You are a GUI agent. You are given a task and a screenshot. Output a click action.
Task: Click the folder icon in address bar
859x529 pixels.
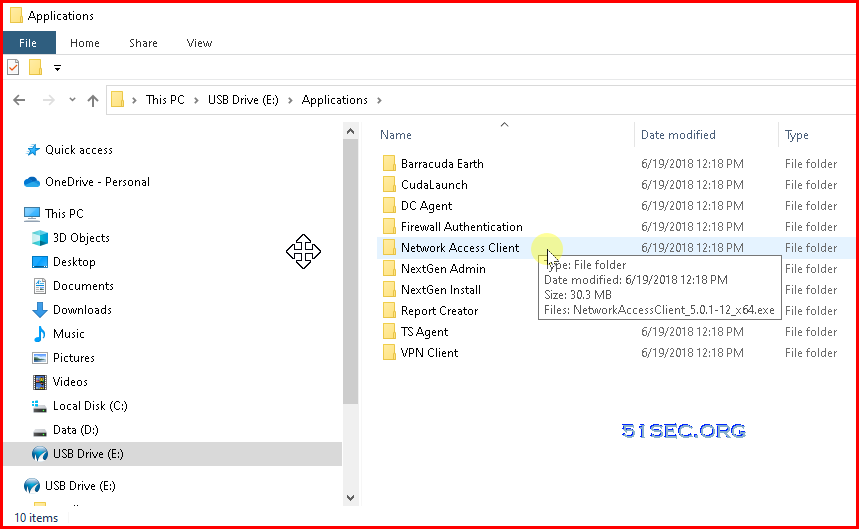point(117,100)
